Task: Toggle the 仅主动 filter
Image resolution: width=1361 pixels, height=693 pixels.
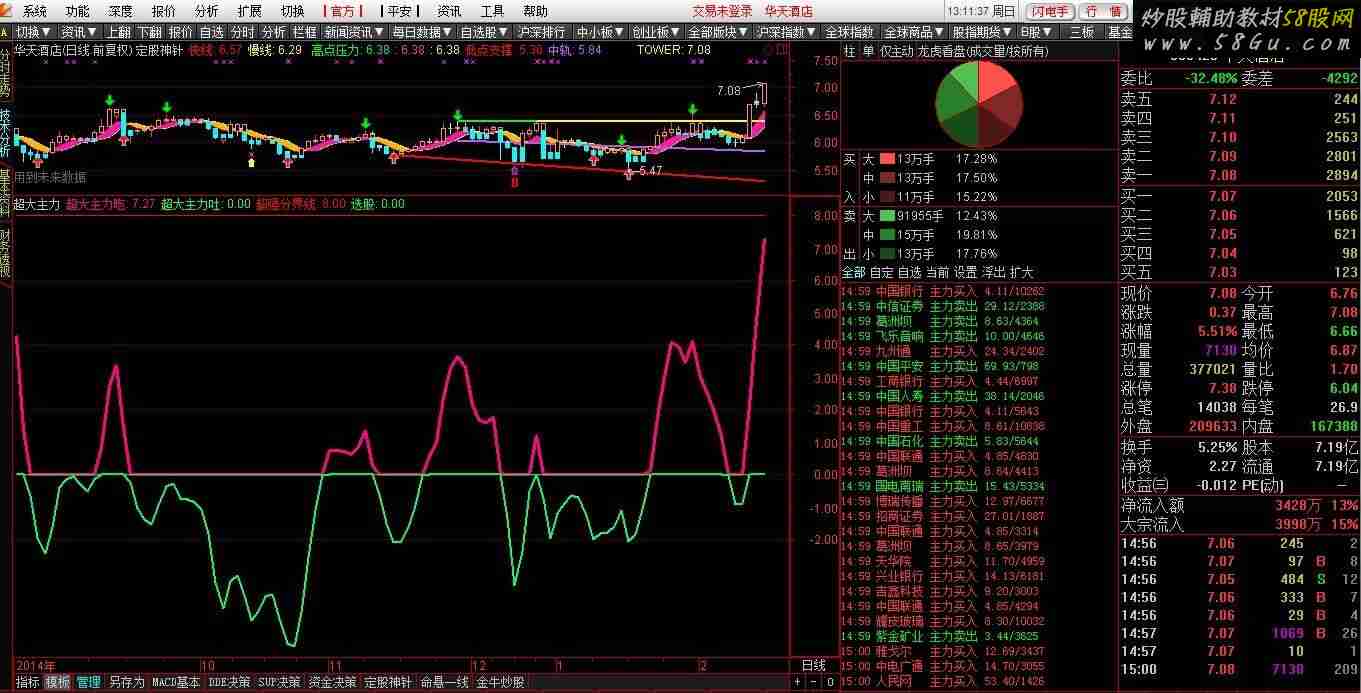Action: [x=897, y=51]
